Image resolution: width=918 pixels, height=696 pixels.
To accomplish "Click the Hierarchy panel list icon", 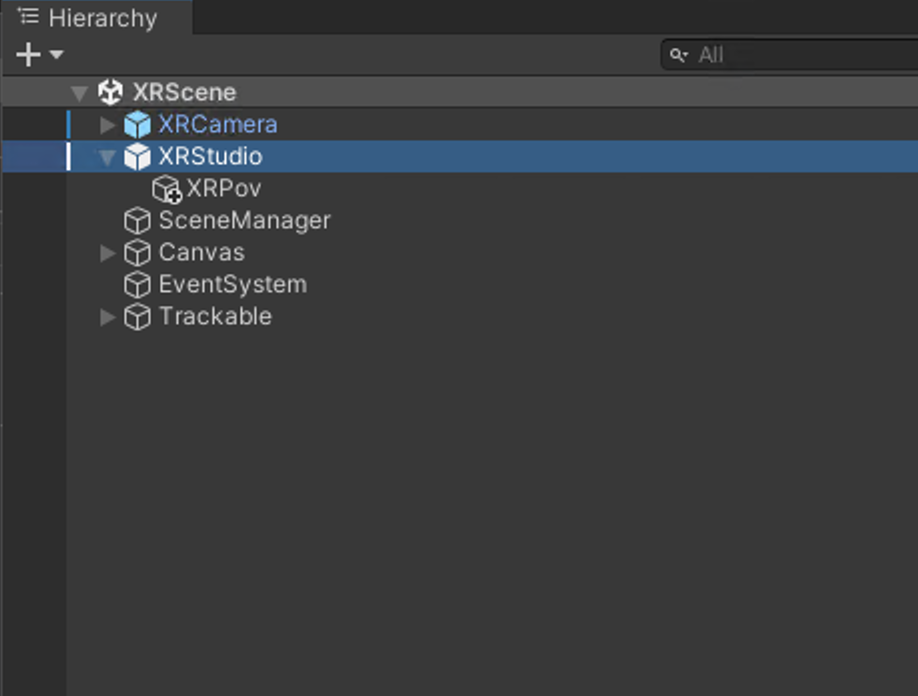I will 28,16.
